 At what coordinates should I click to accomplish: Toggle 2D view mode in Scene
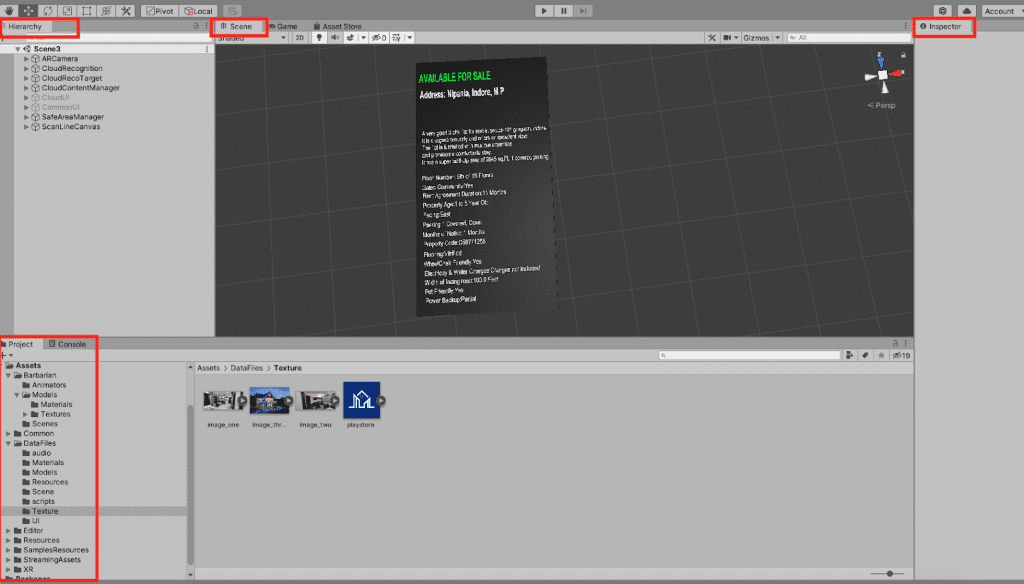[x=299, y=37]
